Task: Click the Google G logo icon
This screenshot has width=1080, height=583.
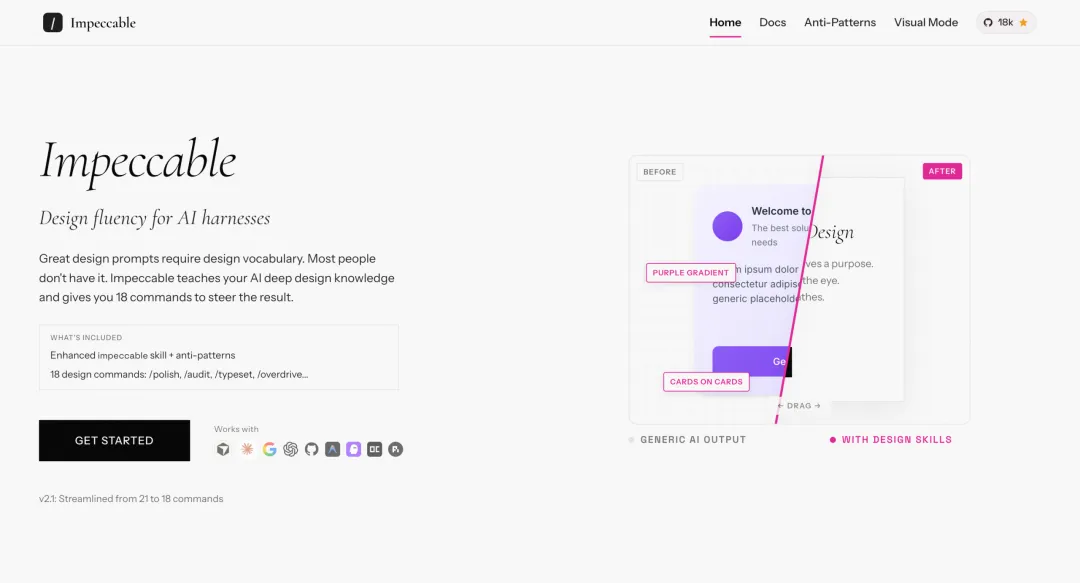Action: click(x=269, y=449)
